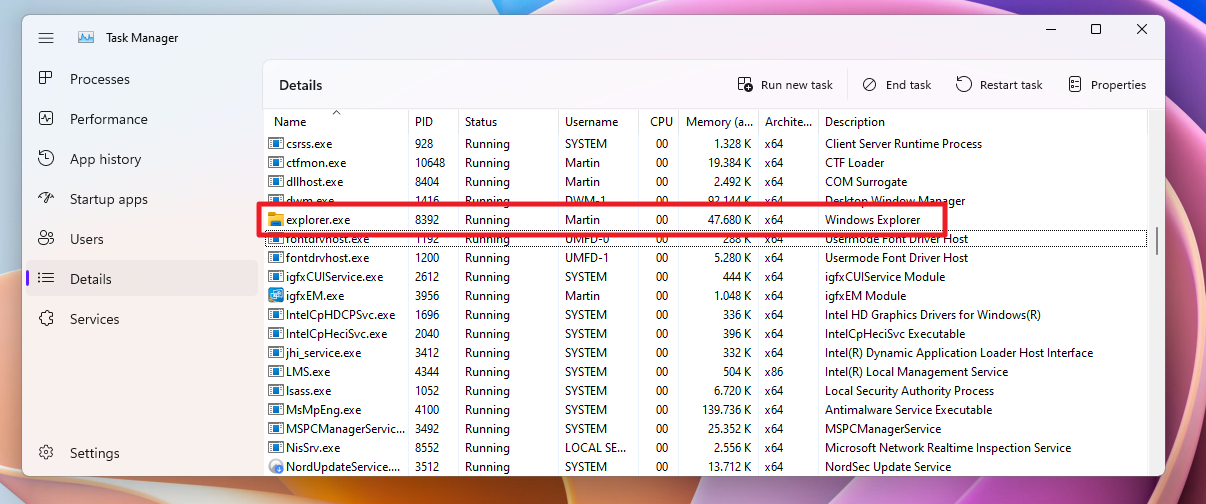Click the vertical scrollbar thumb in Details
The width and height of the screenshot is (1206, 504).
tap(1156, 240)
